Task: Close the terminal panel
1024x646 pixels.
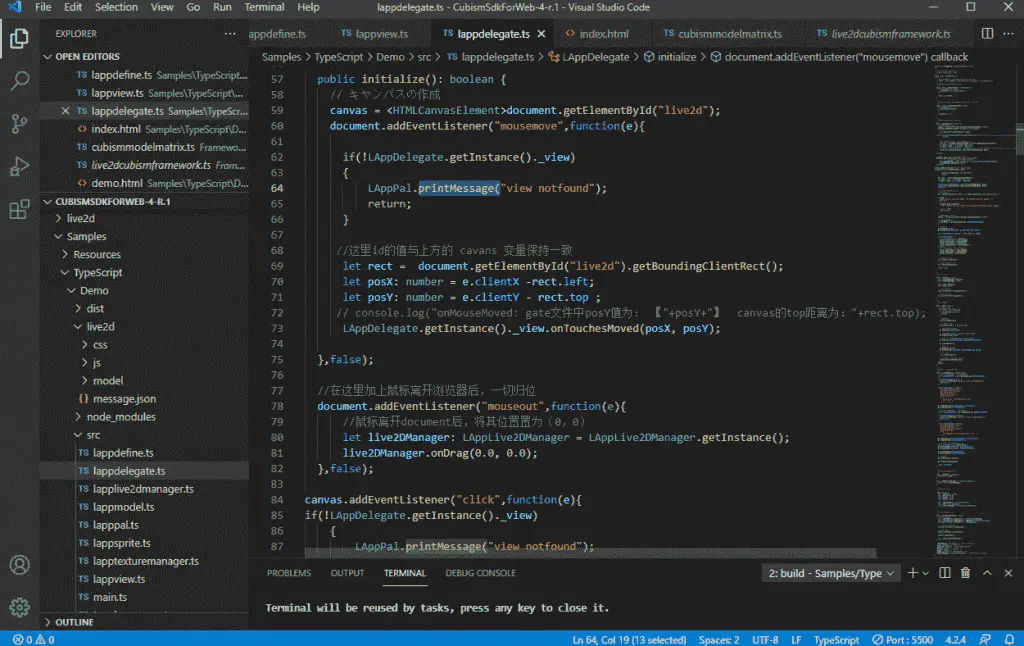Action: pos(1008,573)
